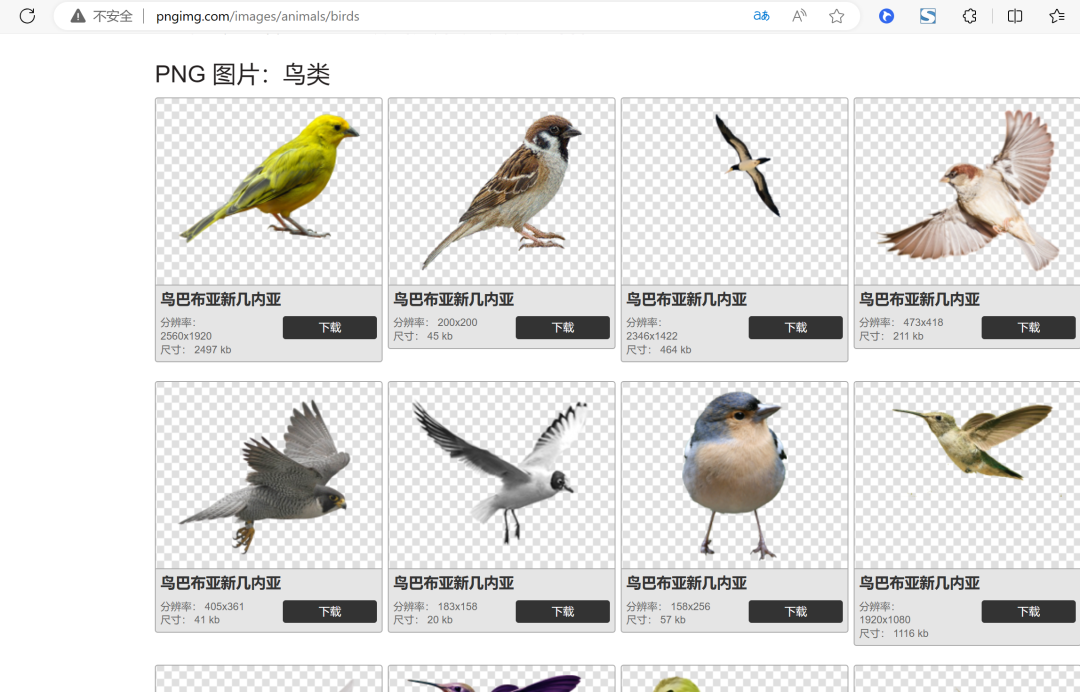1080x692 pixels.
Task: Download the yellow canary image (2560x1920)
Action: coord(330,328)
